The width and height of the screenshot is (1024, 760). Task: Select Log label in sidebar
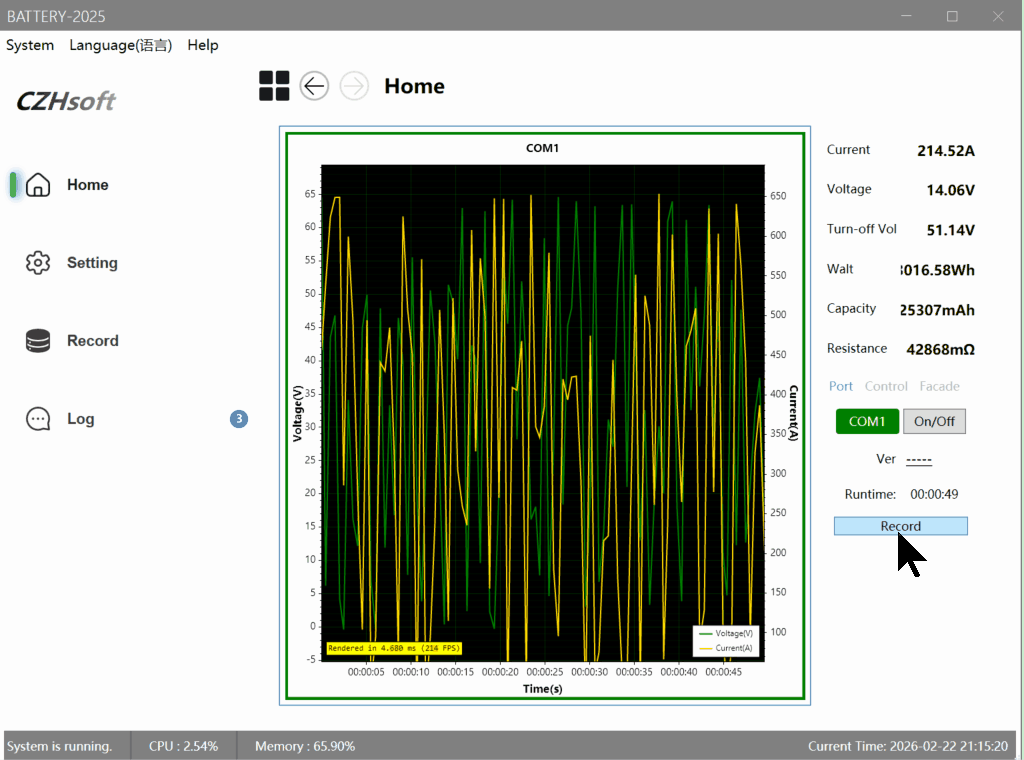tap(80, 419)
